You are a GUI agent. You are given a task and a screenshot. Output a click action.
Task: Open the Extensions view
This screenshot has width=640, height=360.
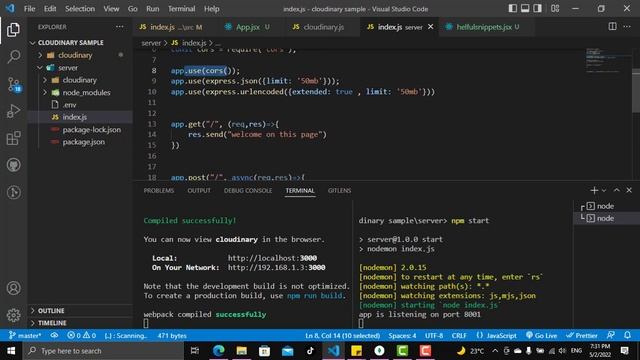[13, 138]
